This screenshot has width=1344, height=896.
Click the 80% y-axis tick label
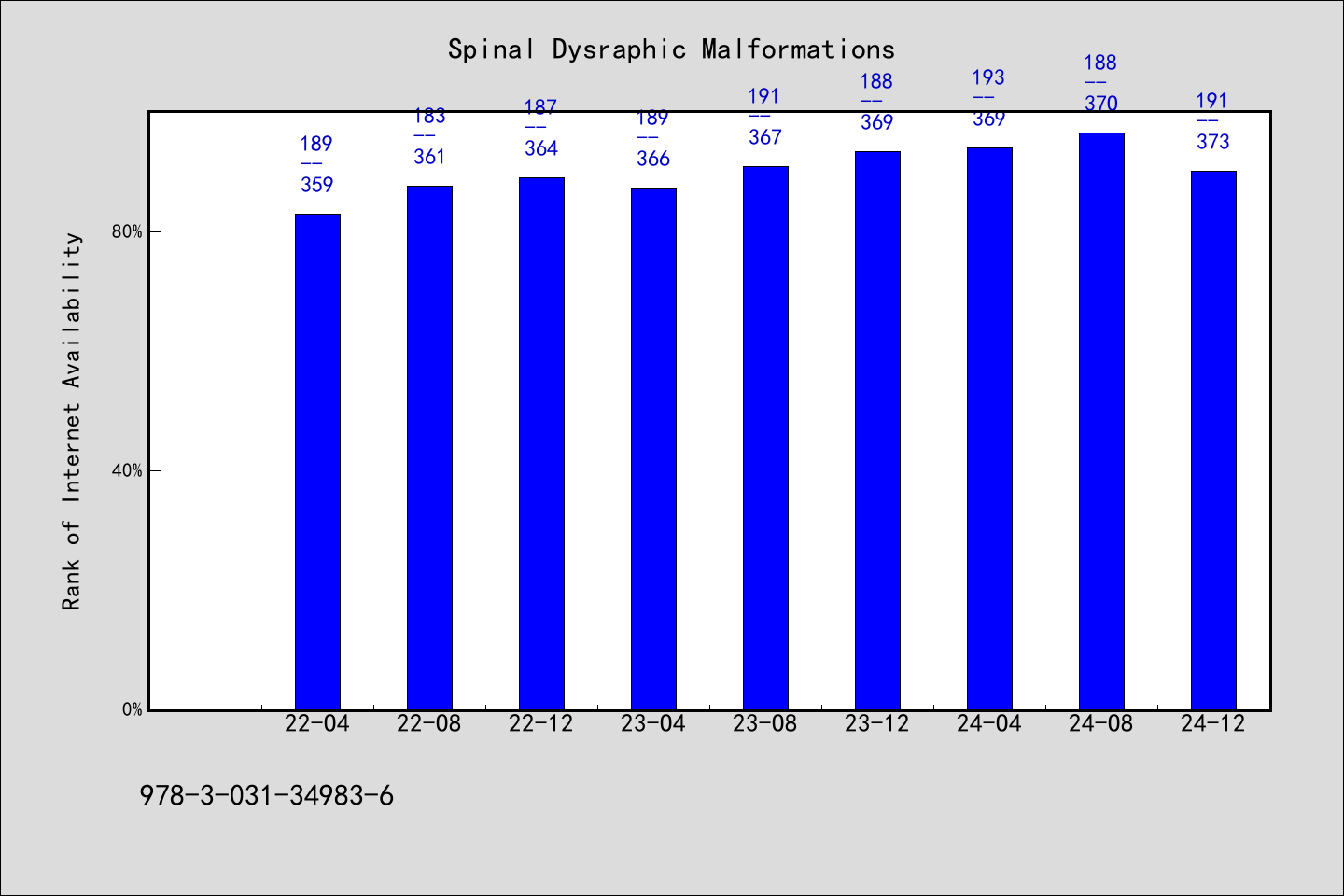[127, 232]
